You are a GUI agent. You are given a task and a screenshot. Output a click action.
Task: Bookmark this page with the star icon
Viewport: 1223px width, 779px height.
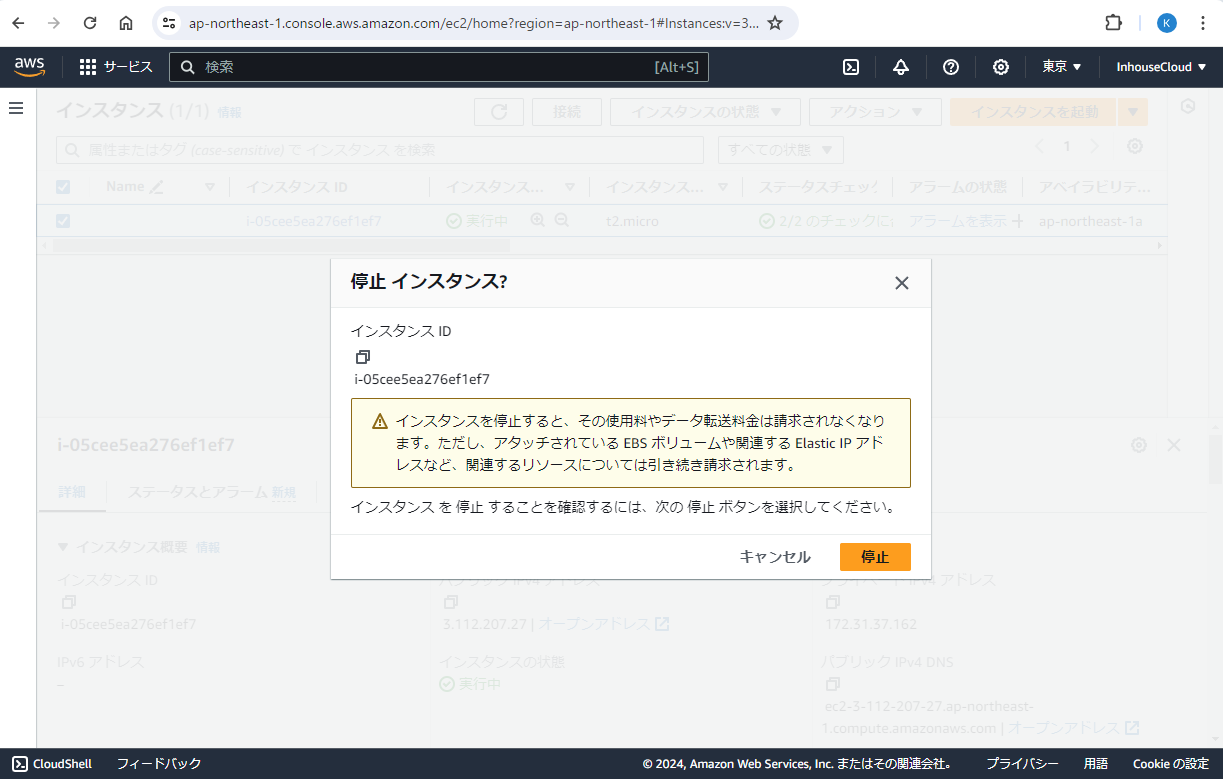[x=775, y=23]
